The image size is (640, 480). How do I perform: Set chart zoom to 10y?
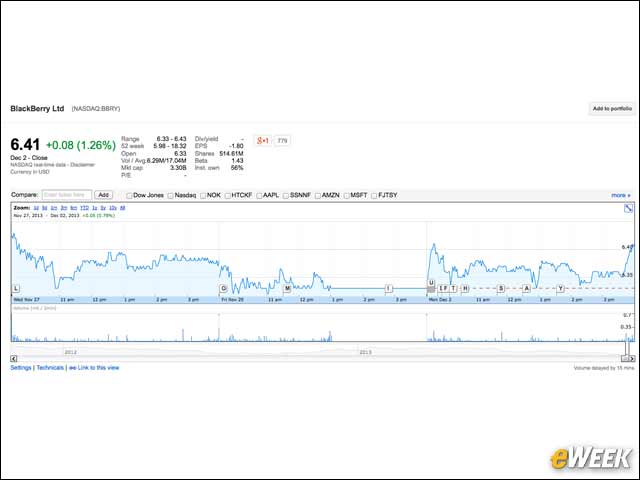tap(113, 208)
